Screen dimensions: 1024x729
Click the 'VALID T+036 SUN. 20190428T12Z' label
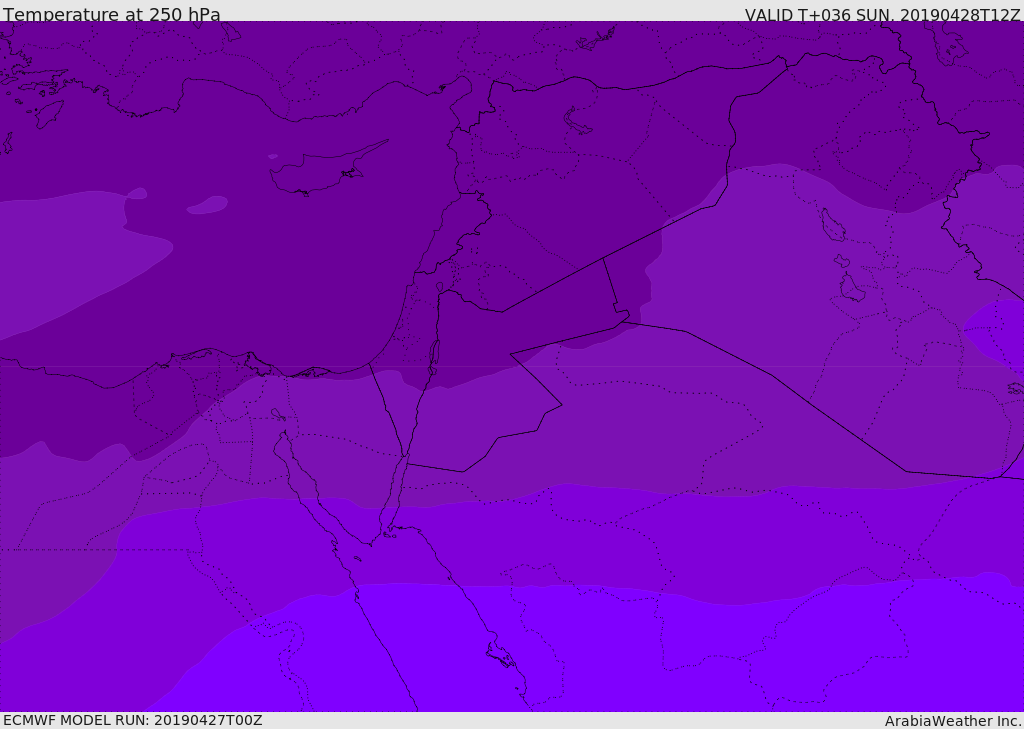(x=882, y=15)
